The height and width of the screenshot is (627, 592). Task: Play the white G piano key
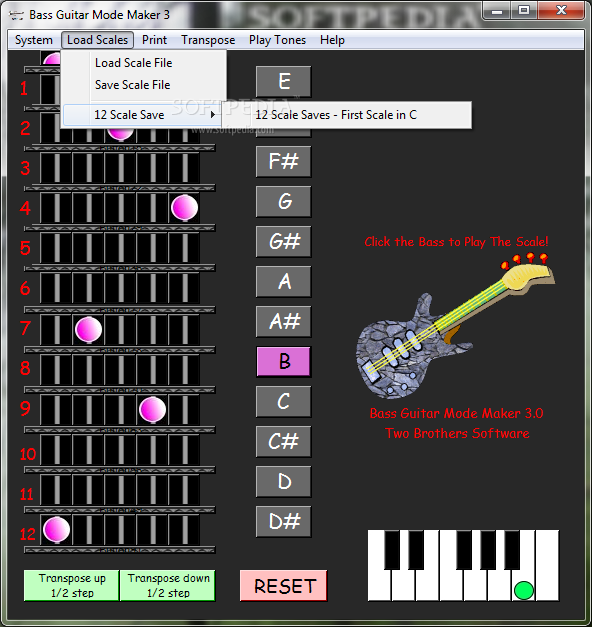point(476,586)
